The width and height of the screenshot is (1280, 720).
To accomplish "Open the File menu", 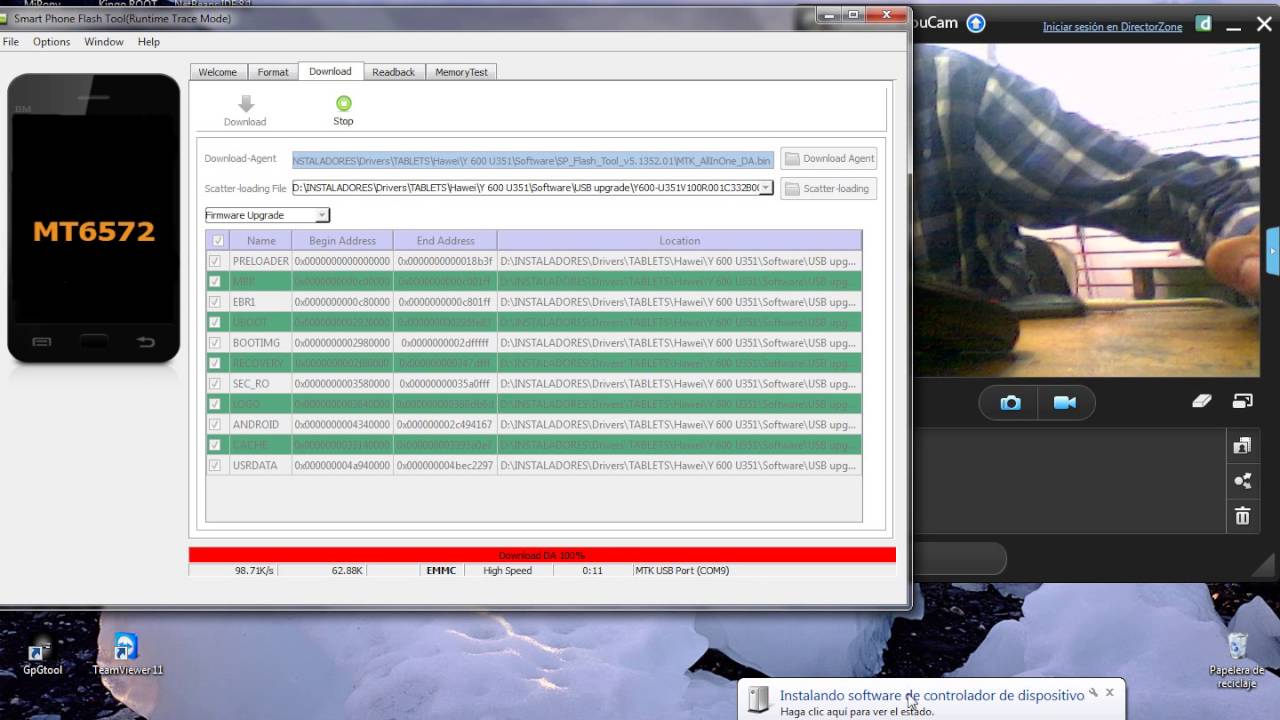I will click(x=11, y=42).
